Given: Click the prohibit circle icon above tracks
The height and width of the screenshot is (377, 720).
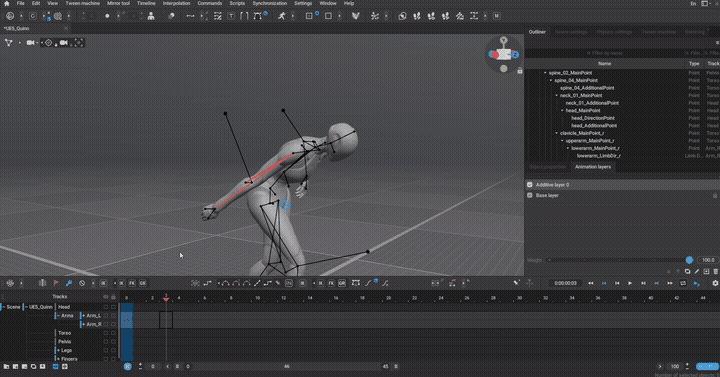Looking at the screenshot, I should (82, 283).
